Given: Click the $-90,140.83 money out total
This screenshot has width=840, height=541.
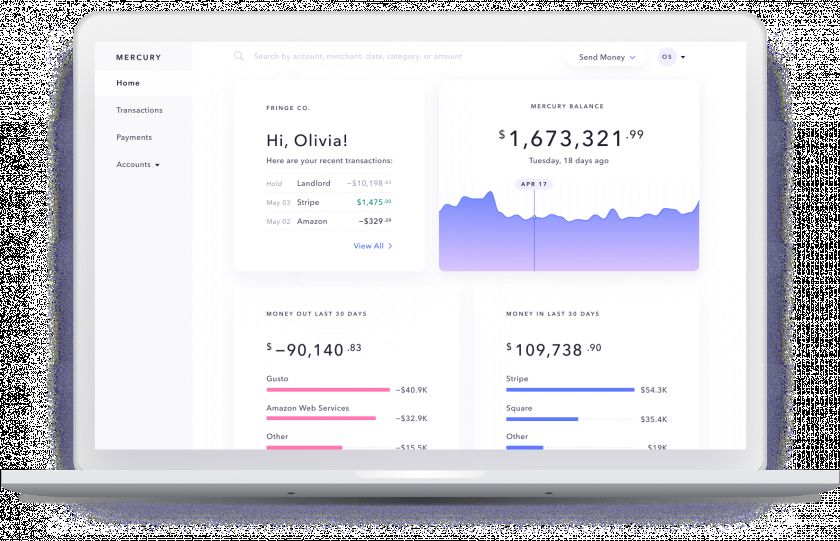Looking at the screenshot, I should [314, 349].
